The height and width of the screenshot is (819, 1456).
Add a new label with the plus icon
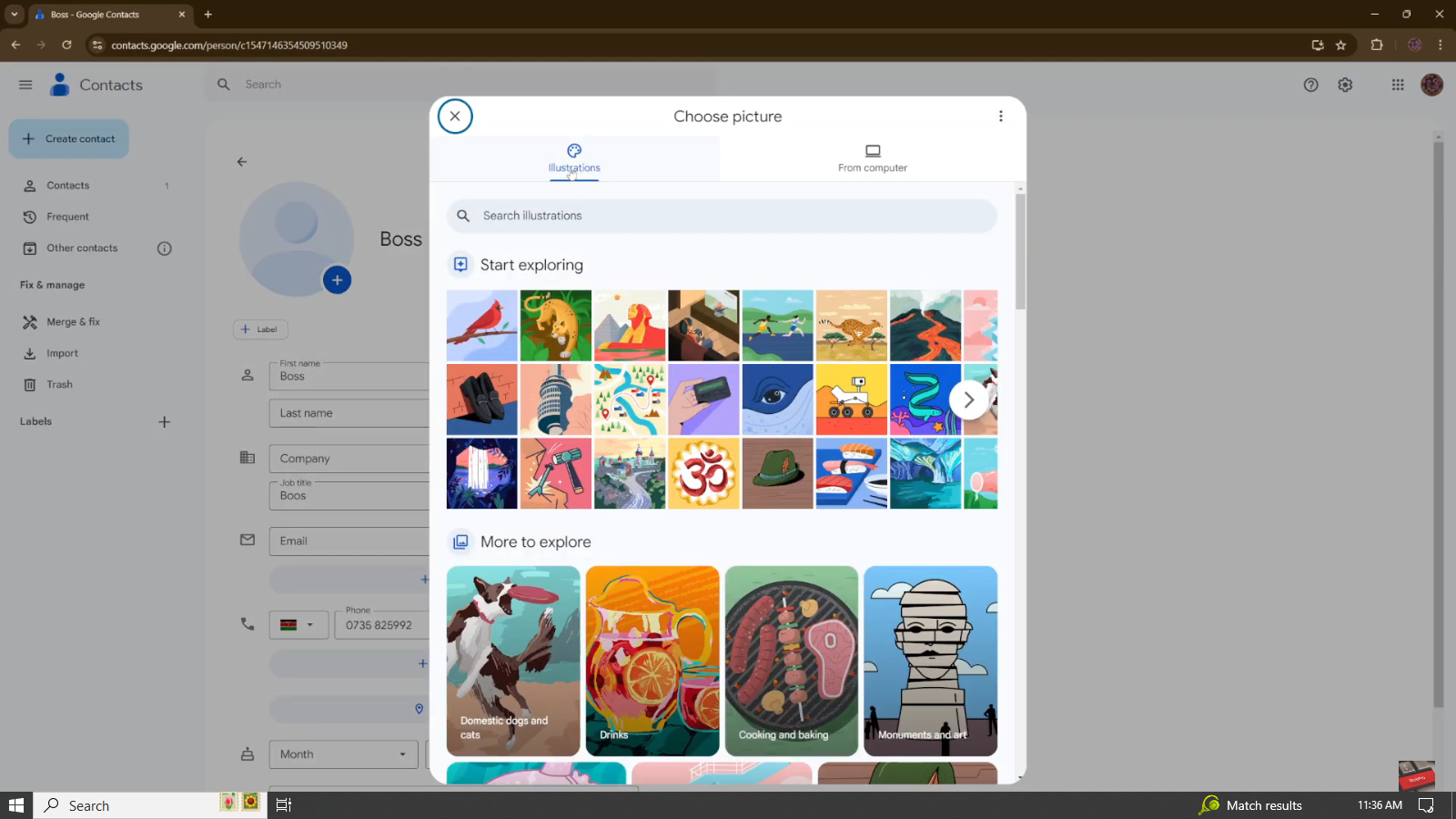point(165,422)
